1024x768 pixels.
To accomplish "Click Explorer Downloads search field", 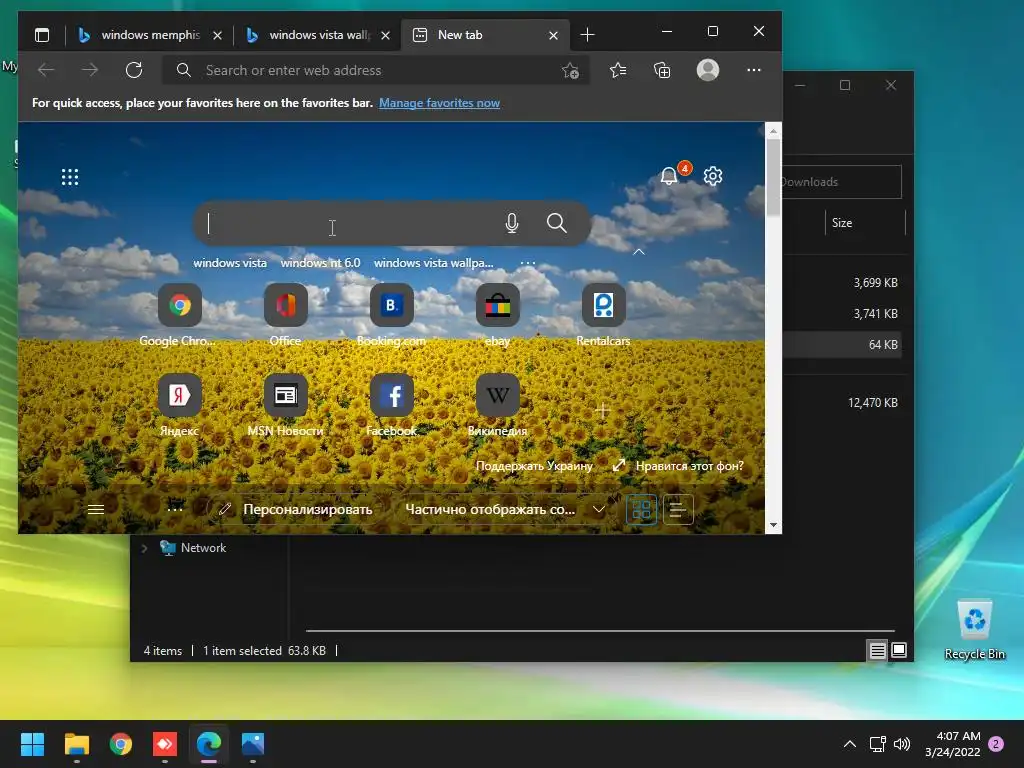I will [x=842, y=182].
